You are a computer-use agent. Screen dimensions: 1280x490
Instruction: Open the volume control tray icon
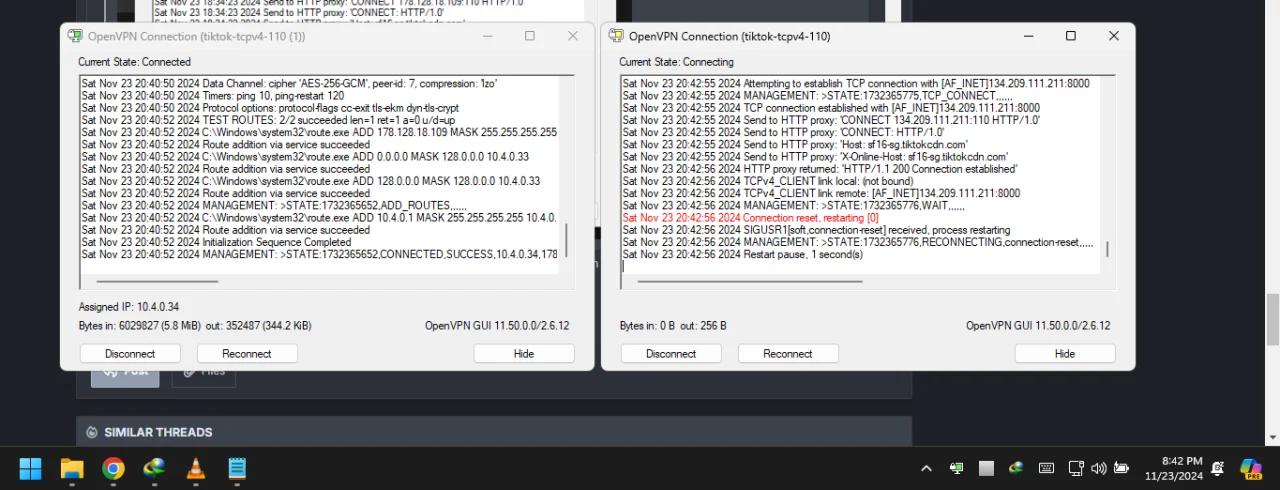pos(1099,468)
